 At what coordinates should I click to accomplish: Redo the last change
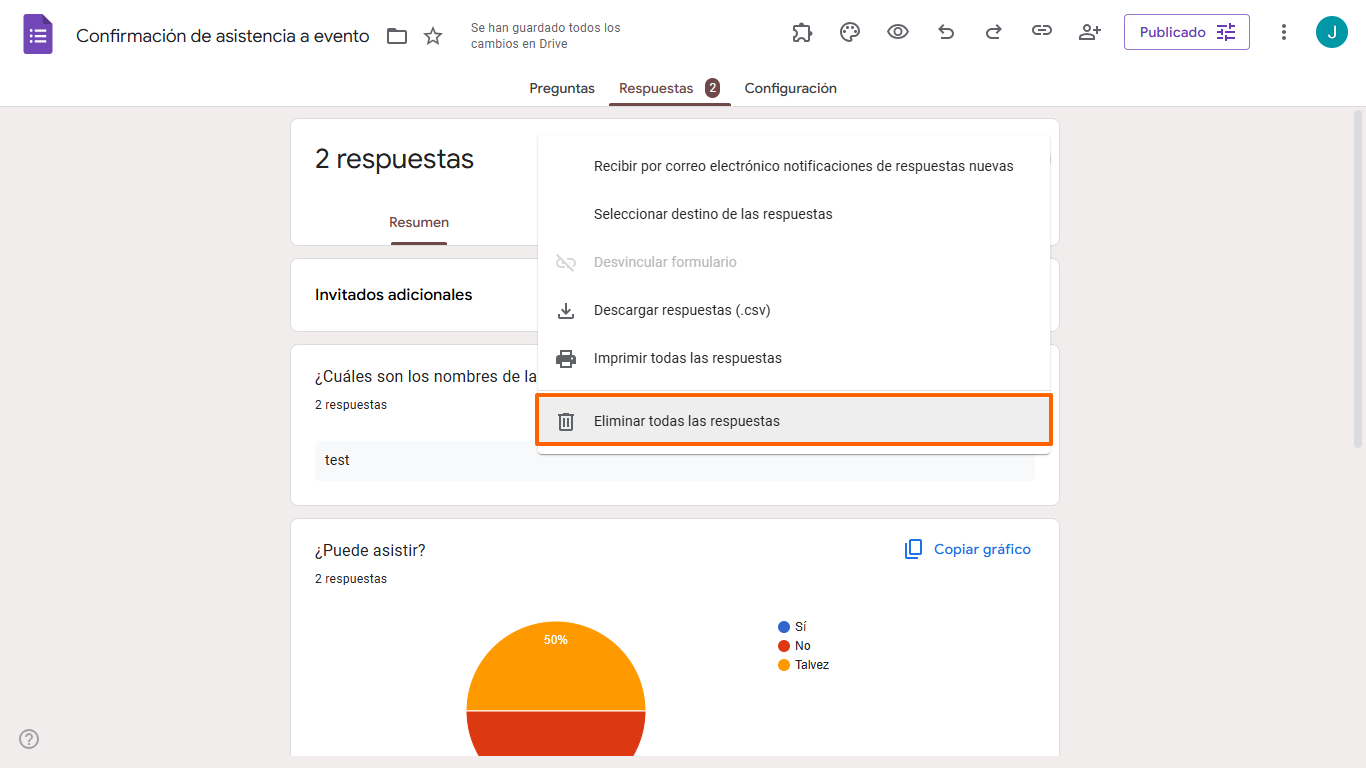(993, 32)
